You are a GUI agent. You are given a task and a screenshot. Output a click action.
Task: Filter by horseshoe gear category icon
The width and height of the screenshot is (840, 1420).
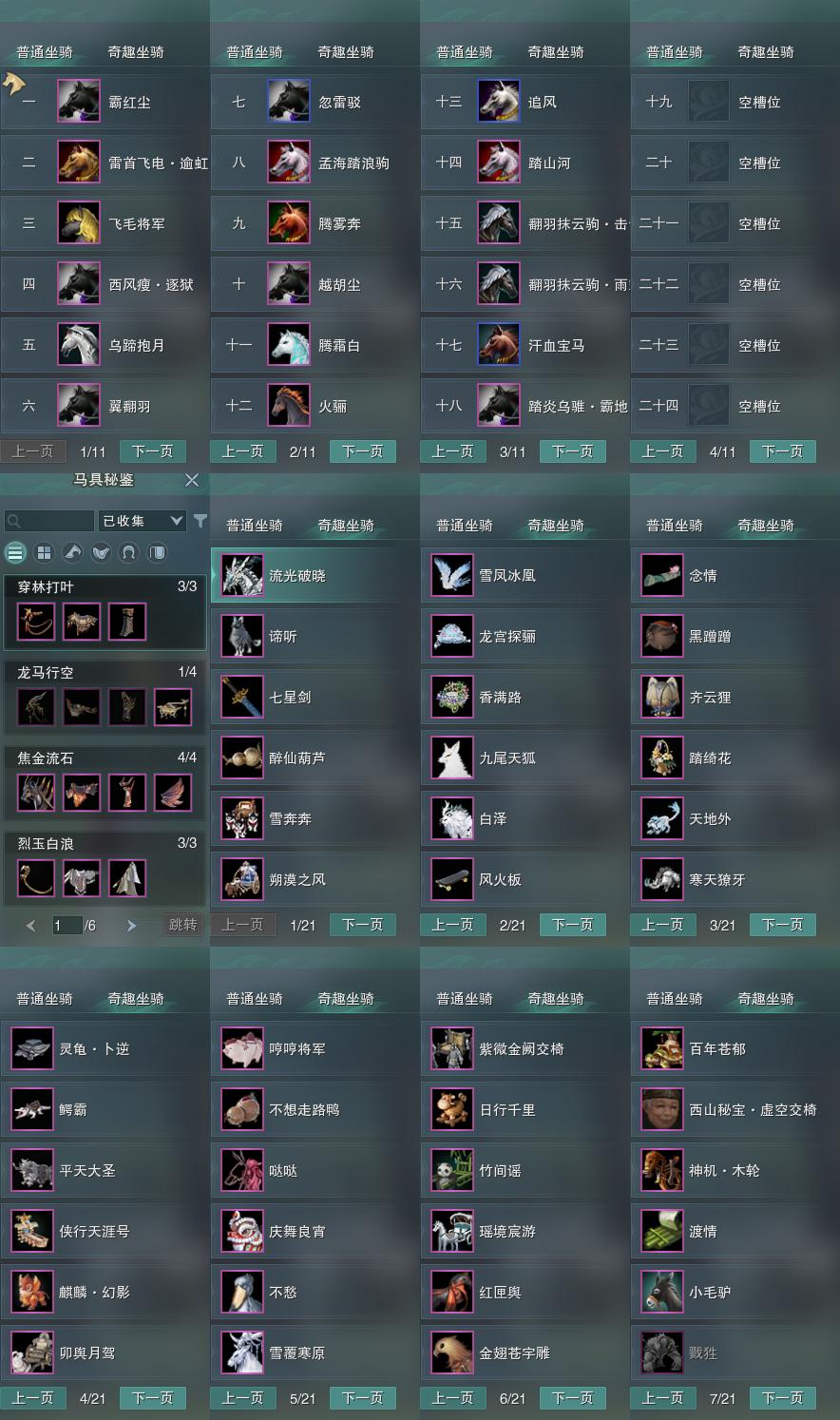click(x=129, y=552)
